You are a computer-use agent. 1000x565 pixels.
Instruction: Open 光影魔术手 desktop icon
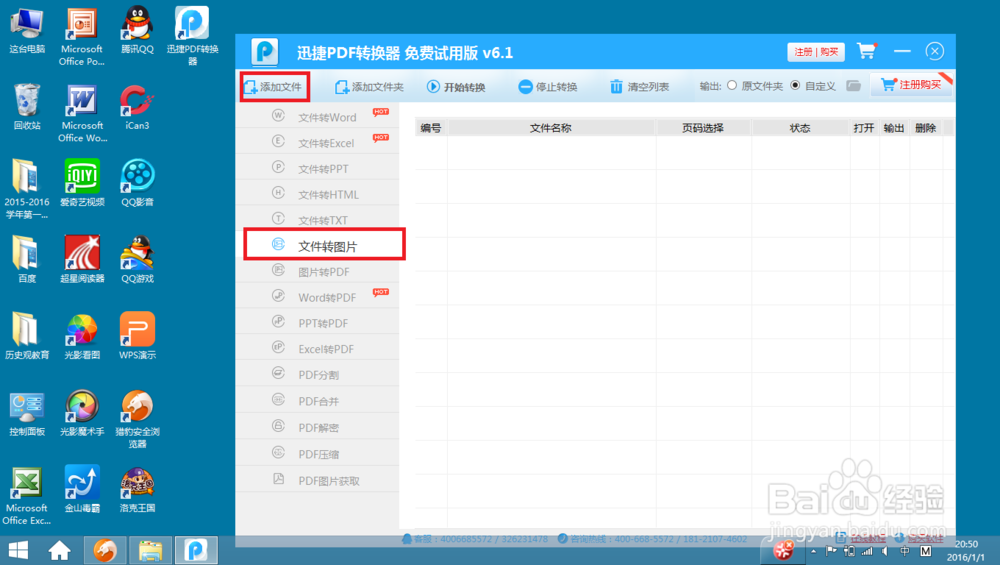tap(82, 413)
